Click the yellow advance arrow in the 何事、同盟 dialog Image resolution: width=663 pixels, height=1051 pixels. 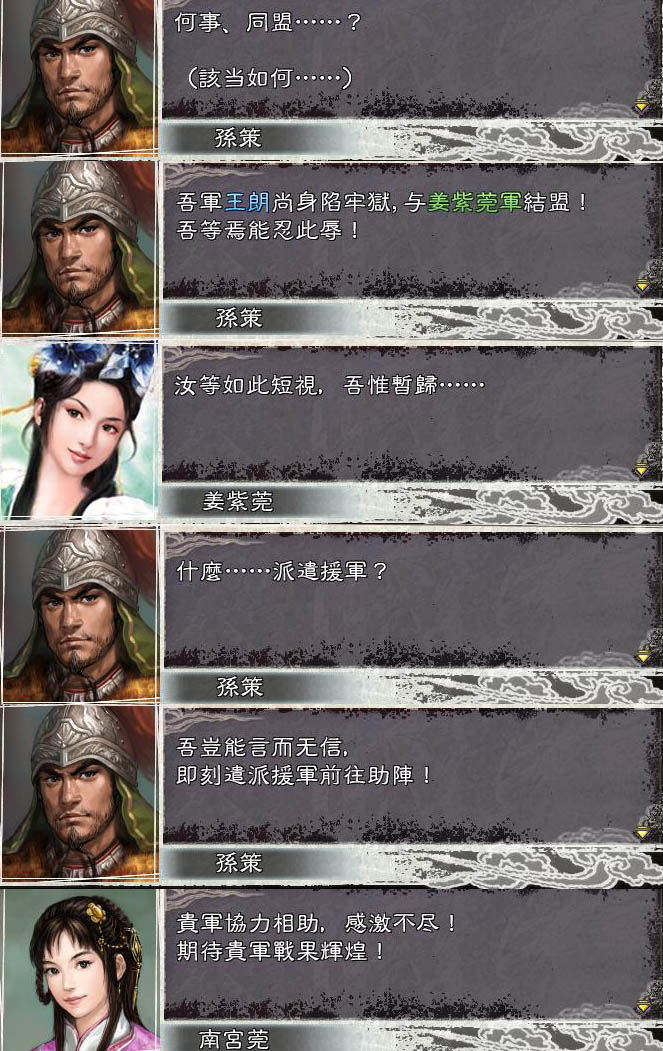point(642,105)
